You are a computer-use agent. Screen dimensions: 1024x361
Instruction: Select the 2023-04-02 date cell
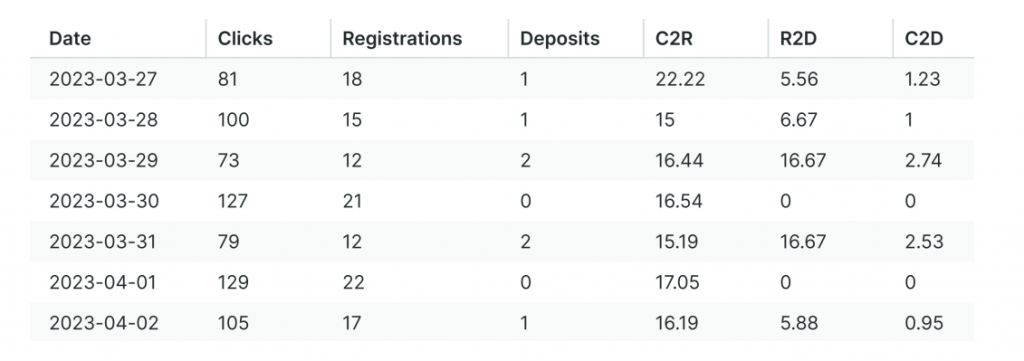tap(104, 322)
